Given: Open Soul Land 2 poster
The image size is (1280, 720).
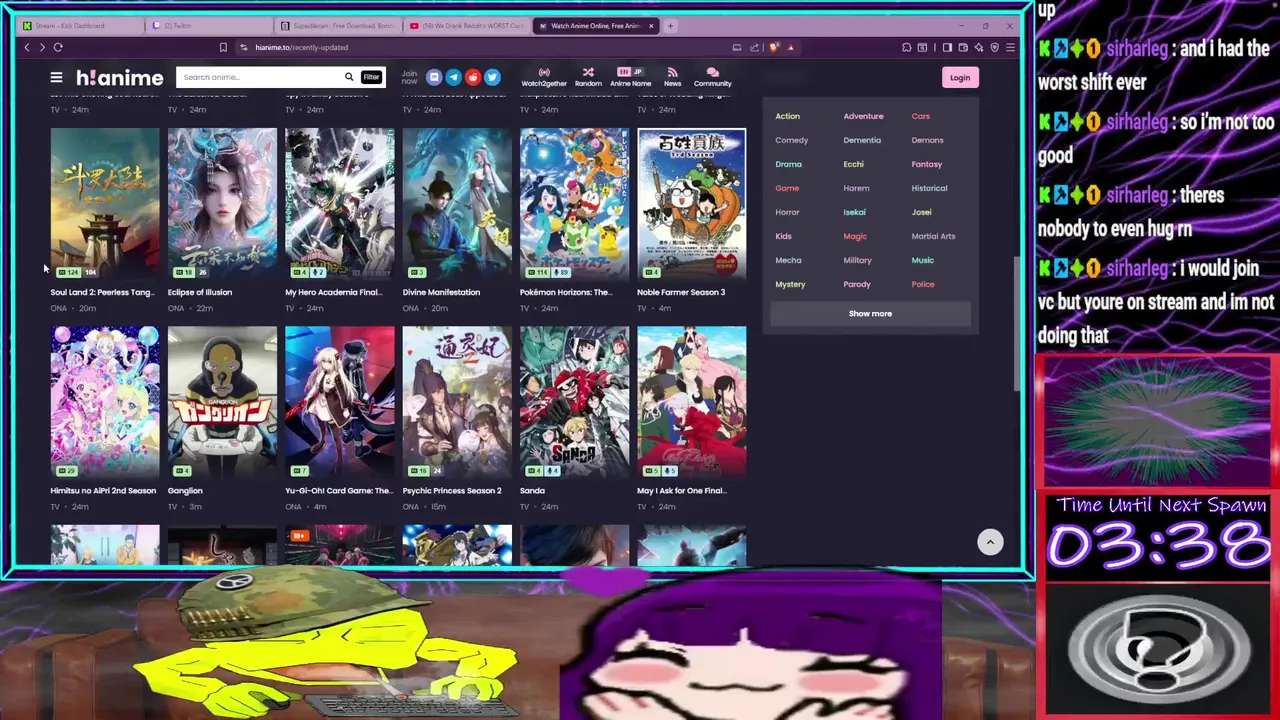Looking at the screenshot, I should (x=105, y=203).
